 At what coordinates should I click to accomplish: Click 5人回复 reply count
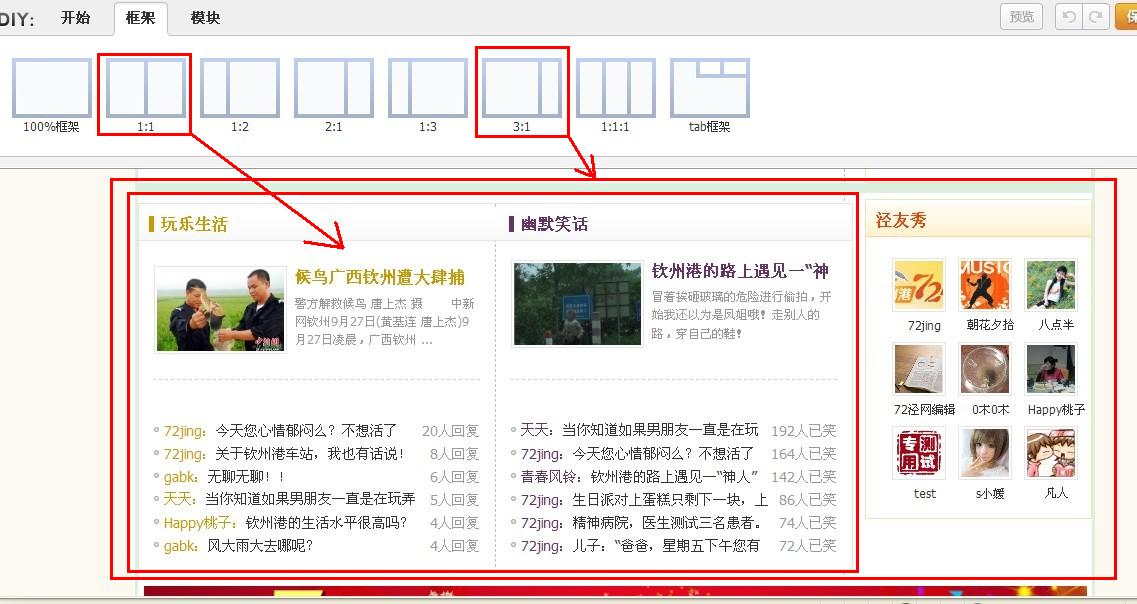(455, 500)
